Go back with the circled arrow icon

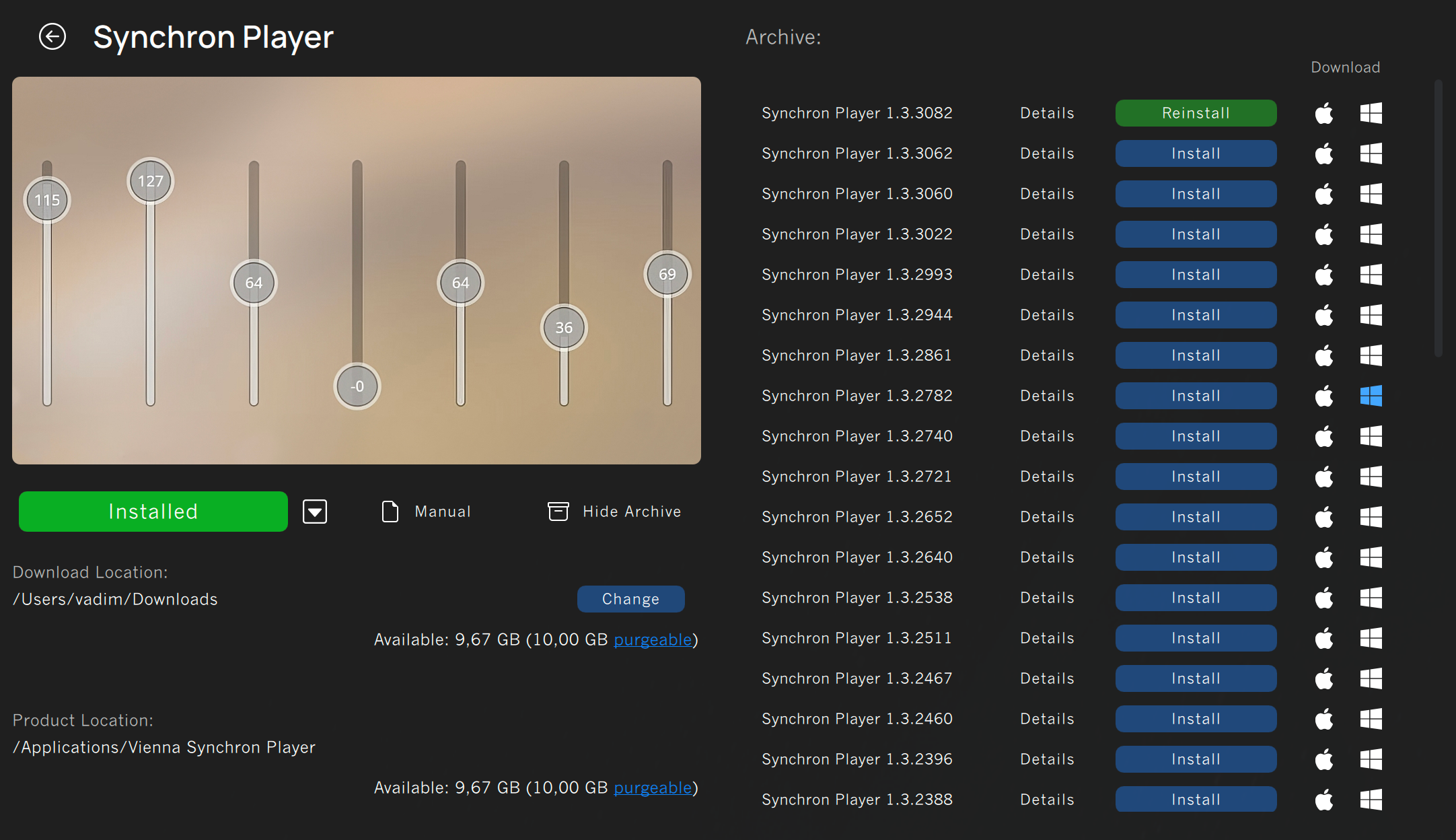coord(52,36)
